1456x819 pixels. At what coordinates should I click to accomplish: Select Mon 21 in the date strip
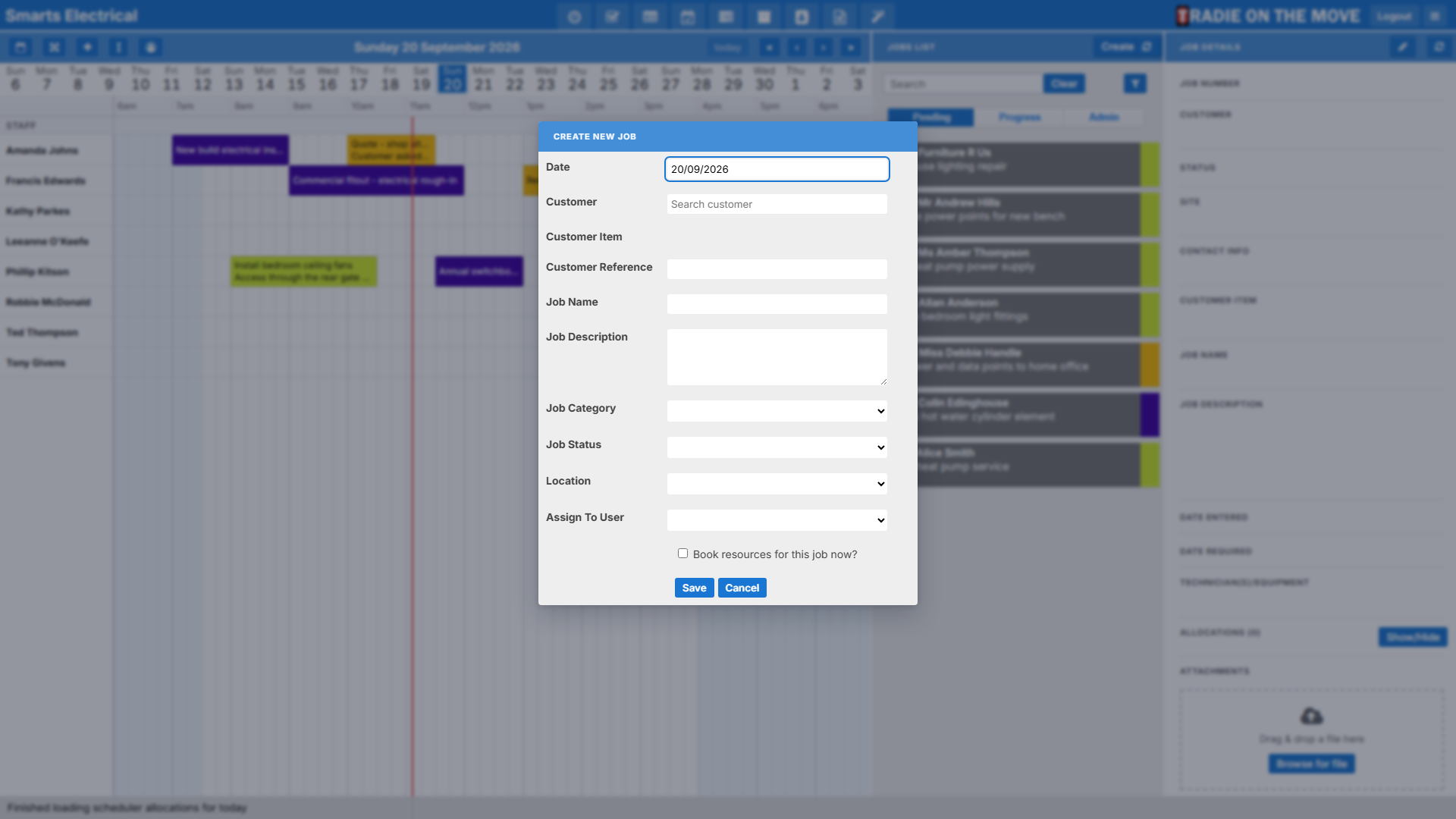pyautogui.click(x=483, y=79)
